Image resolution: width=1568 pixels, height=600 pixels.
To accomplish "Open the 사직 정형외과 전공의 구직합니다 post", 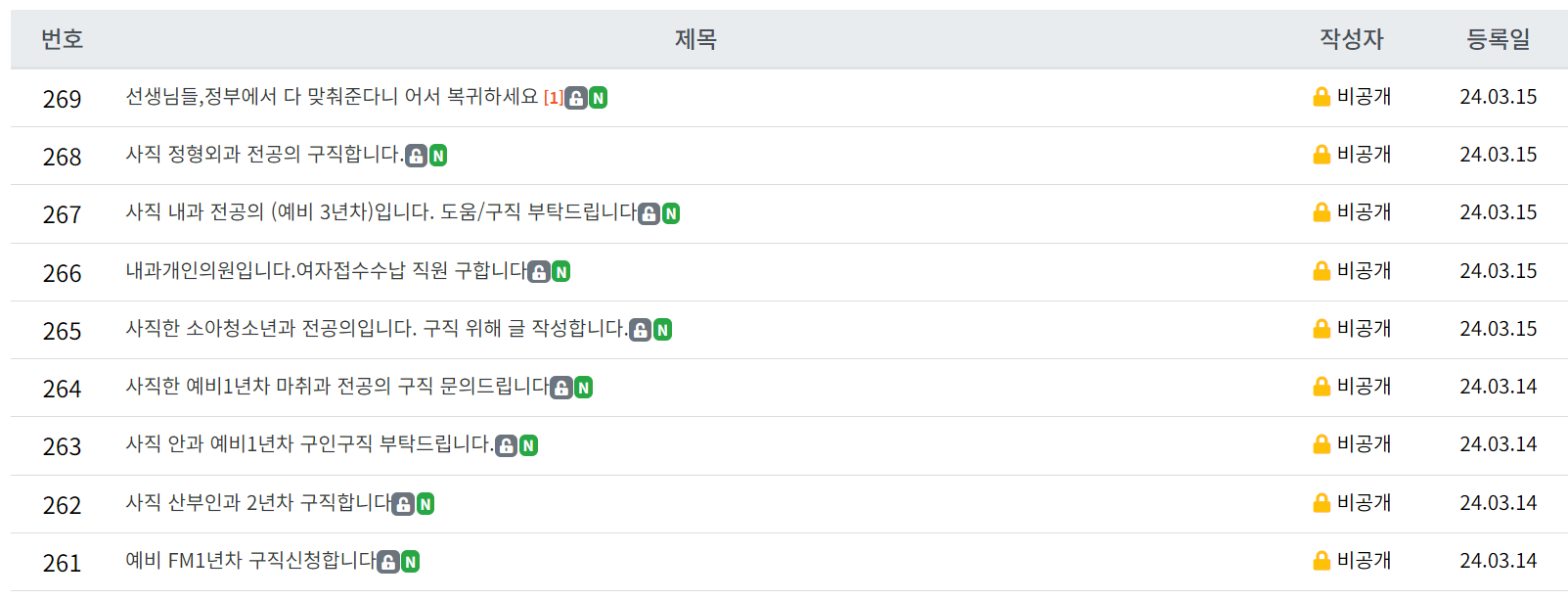I will [264, 155].
